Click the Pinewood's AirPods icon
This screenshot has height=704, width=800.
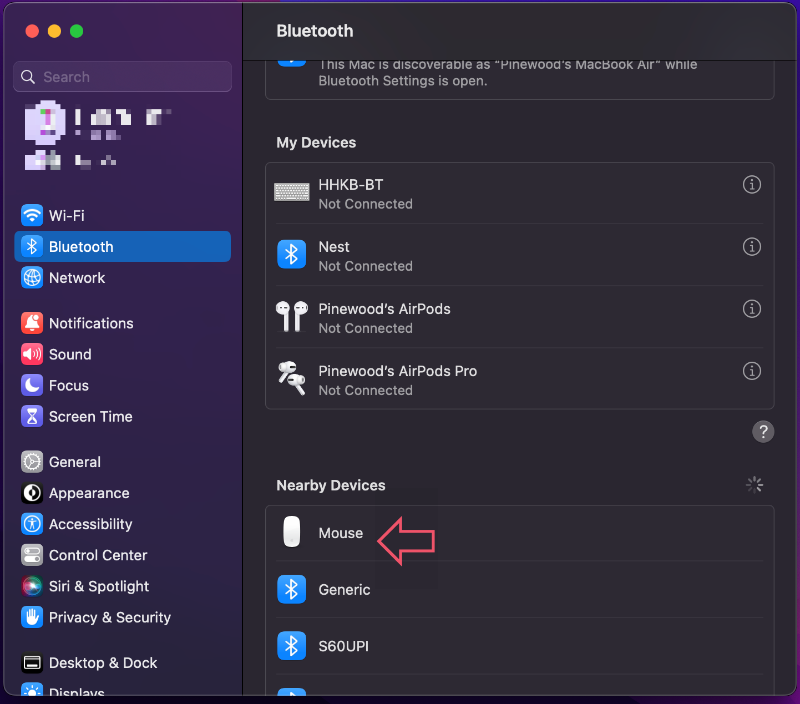[x=291, y=316]
